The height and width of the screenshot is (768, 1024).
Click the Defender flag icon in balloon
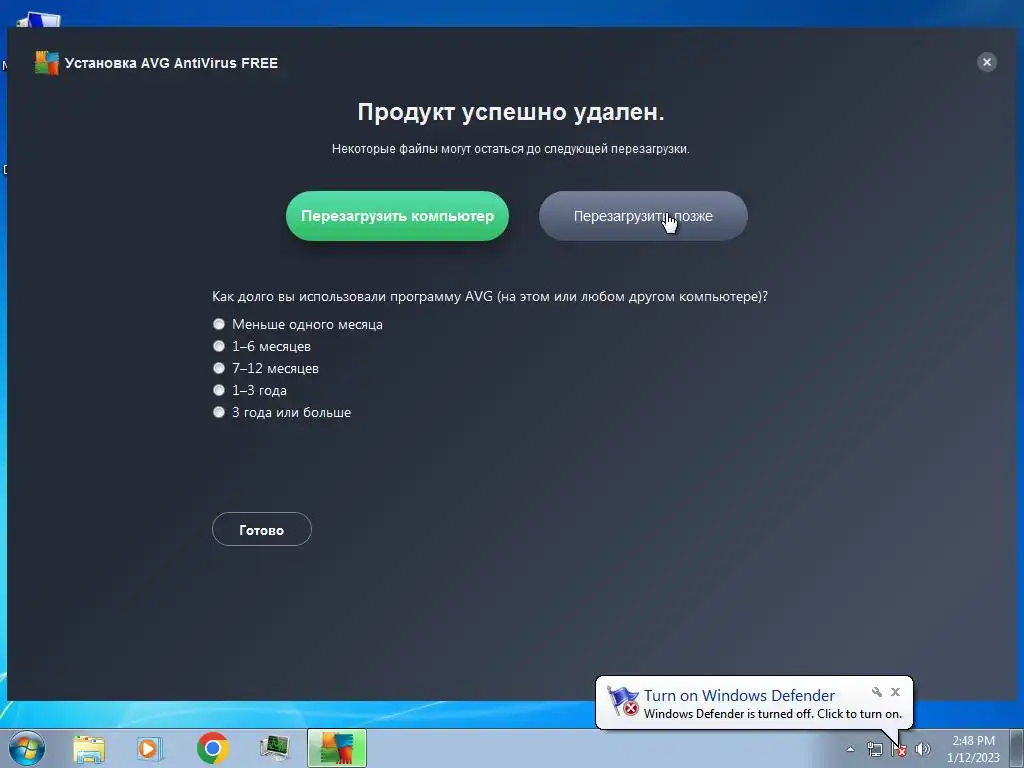point(622,701)
